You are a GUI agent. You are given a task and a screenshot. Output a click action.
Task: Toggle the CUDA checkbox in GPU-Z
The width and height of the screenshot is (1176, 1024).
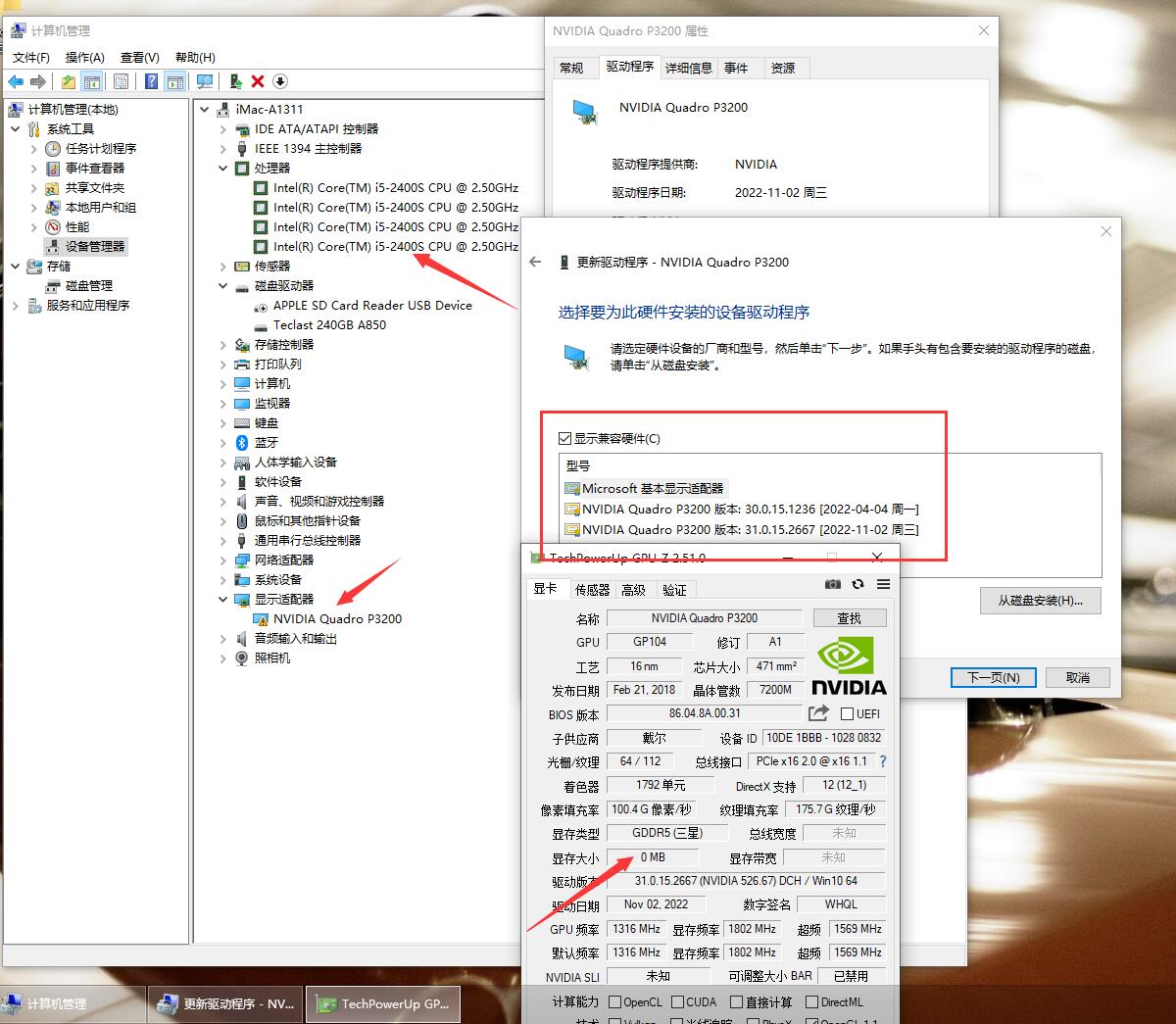tap(676, 1001)
